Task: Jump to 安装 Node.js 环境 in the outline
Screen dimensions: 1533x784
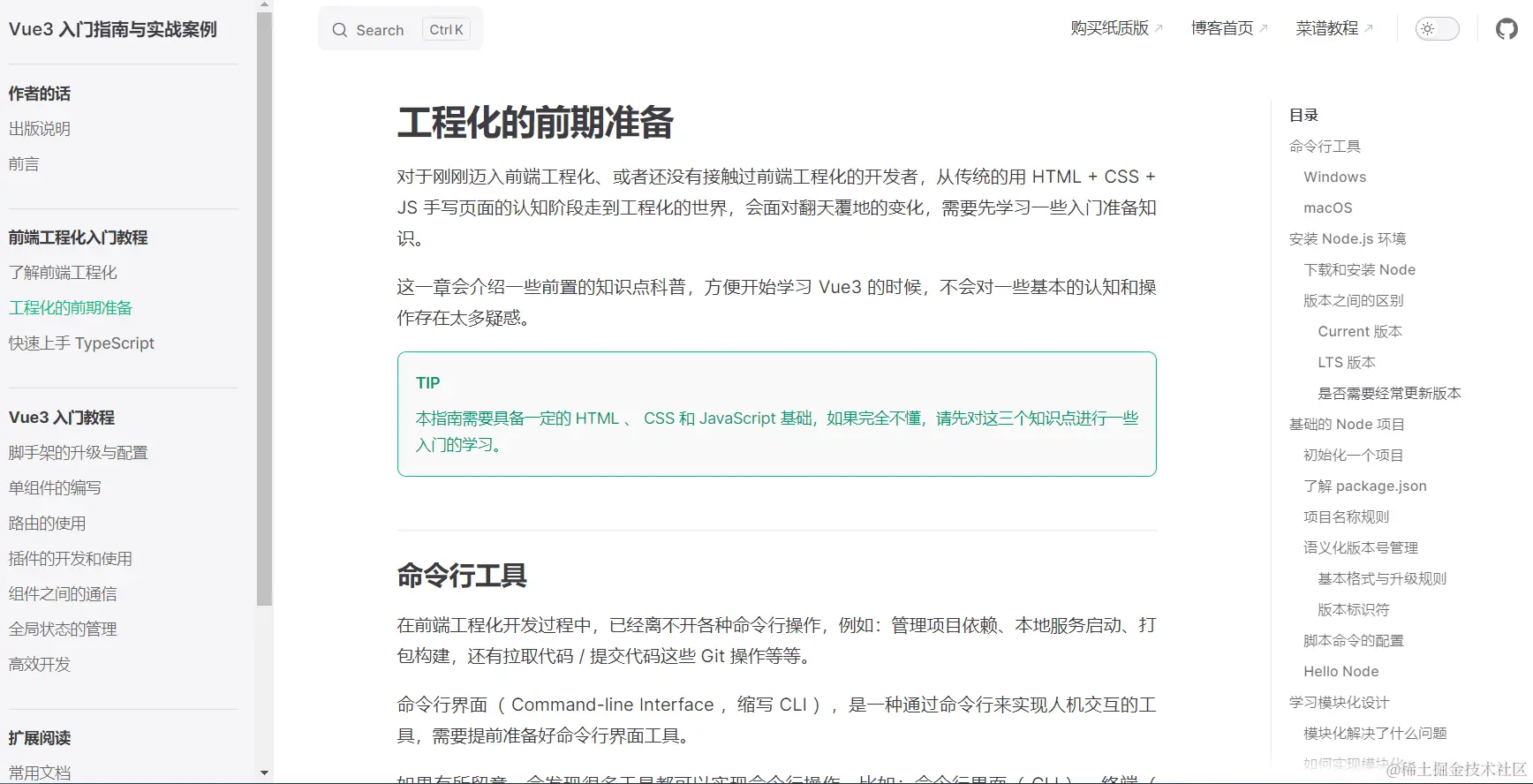Action: (1348, 239)
